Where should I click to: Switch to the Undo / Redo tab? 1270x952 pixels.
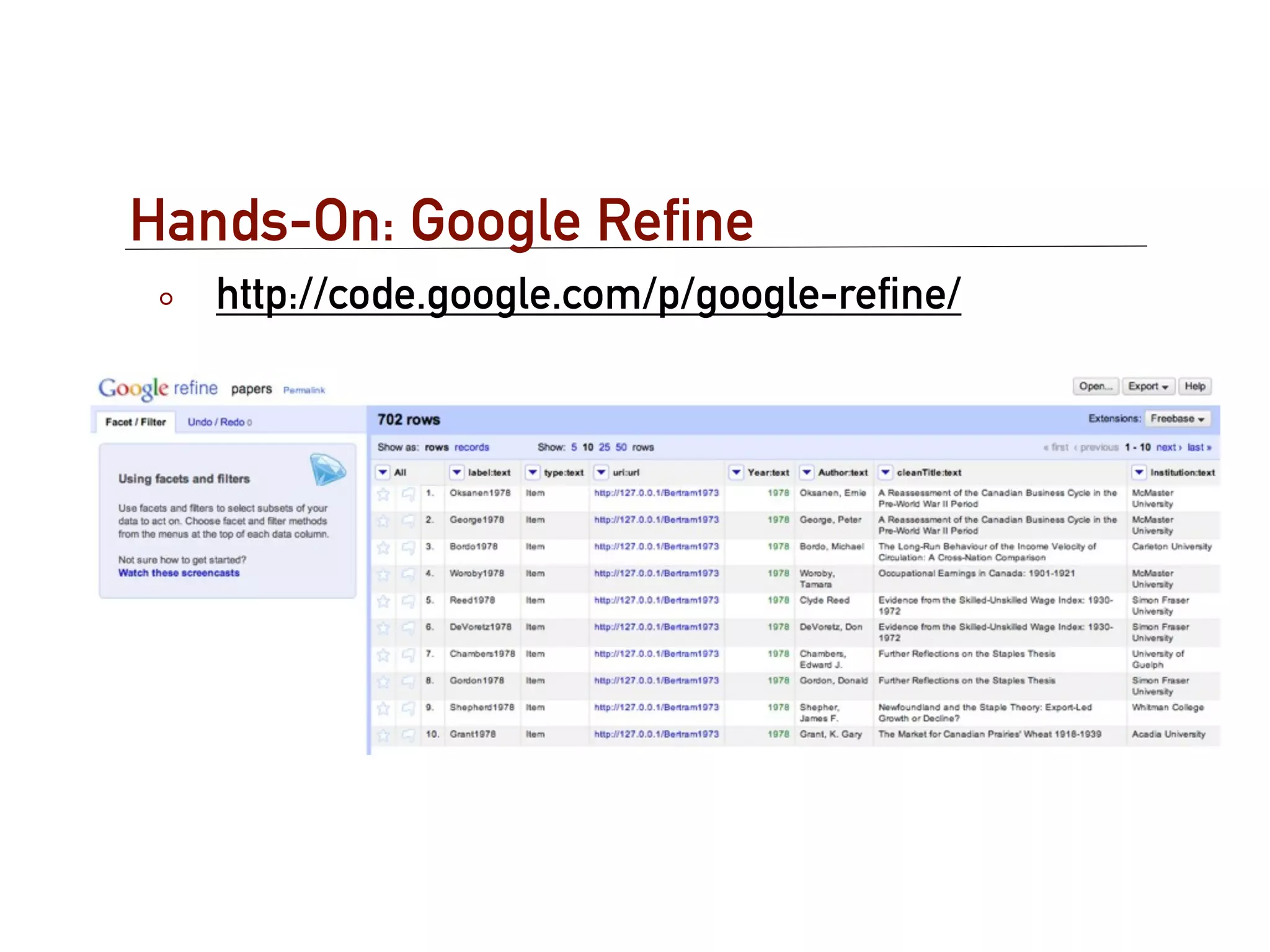pyautogui.click(x=220, y=422)
